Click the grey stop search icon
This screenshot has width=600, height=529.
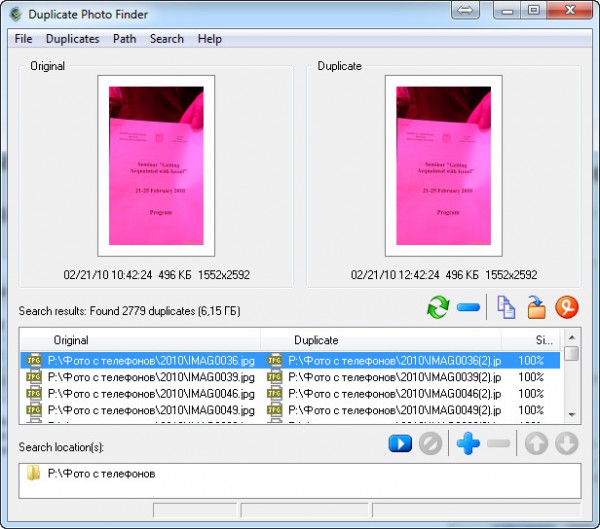point(431,444)
